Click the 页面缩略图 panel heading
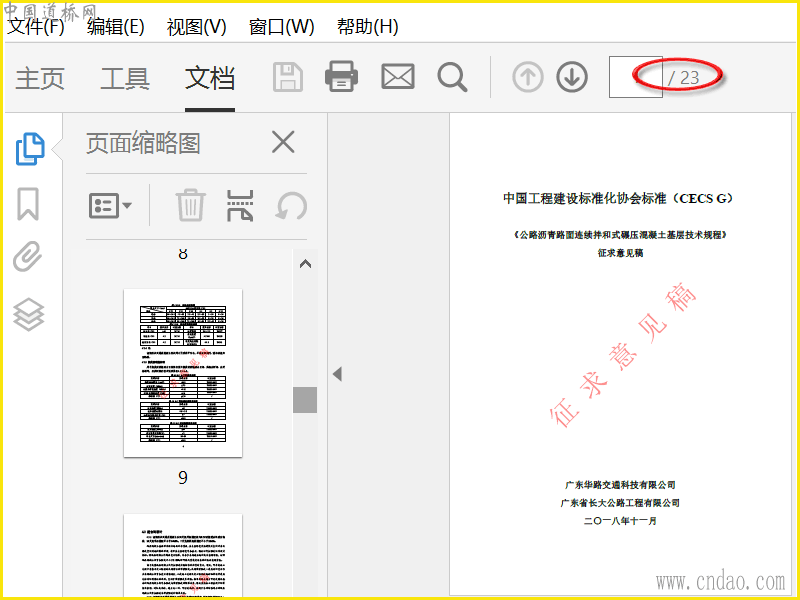The height and width of the screenshot is (600, 800). coord(143,143)
